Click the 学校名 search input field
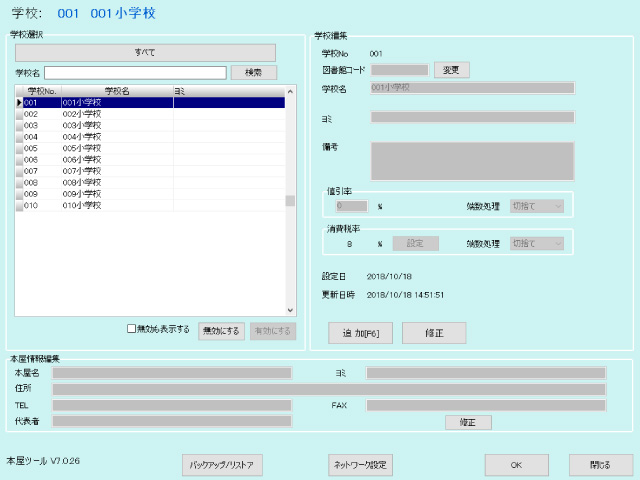Viewport: 640px width, 480px height. 135,73
